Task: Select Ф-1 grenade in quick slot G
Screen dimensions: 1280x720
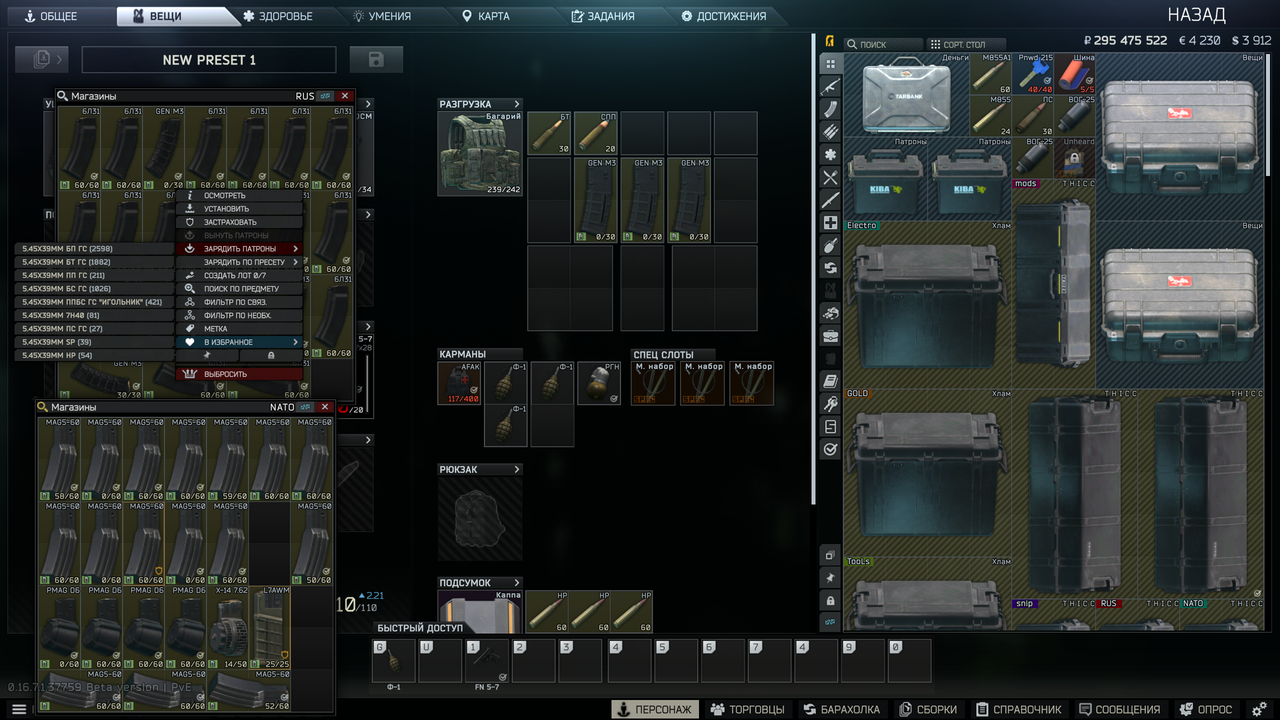Action: (x=392, y=661)
